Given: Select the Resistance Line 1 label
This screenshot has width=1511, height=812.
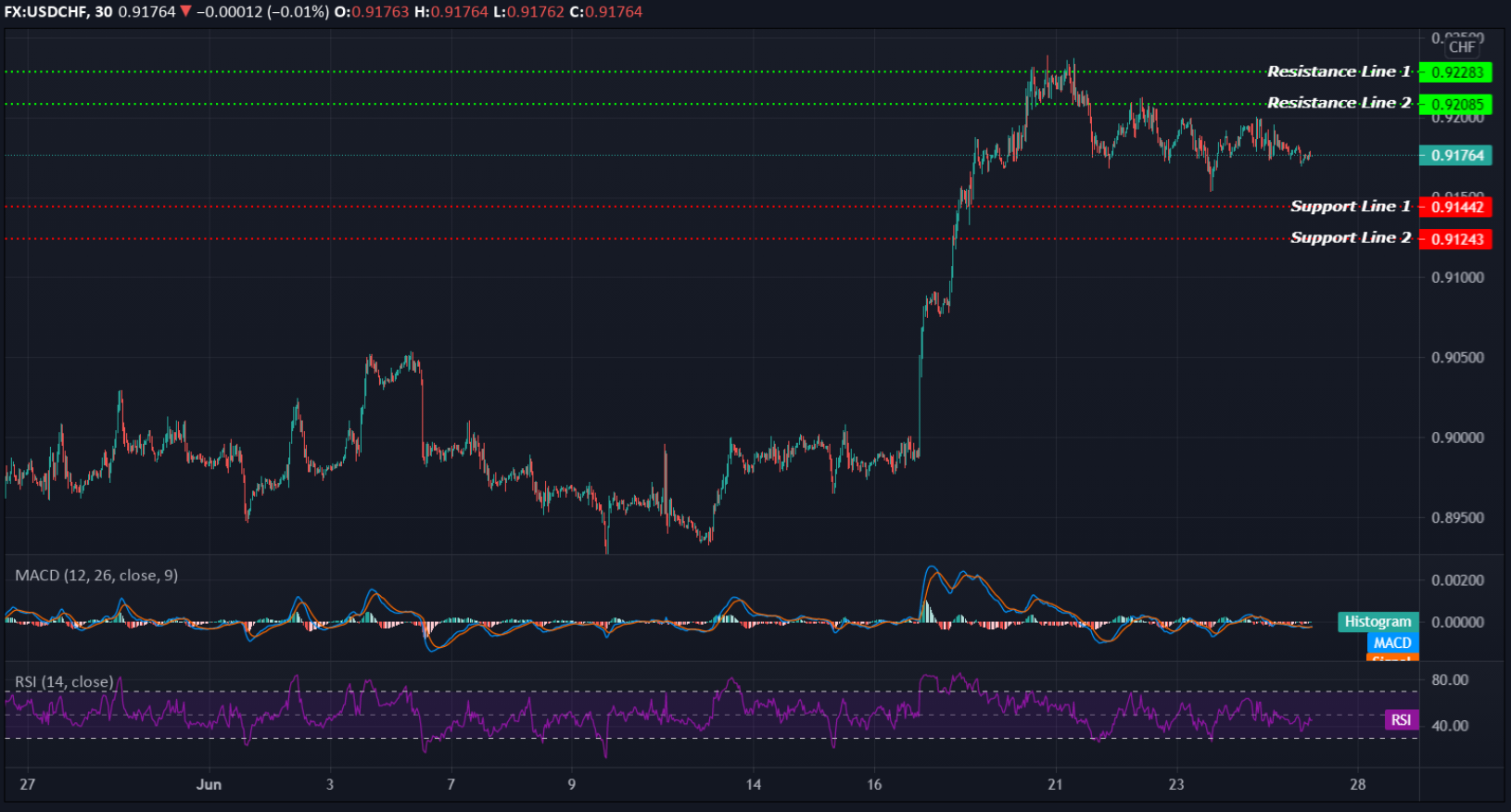Looking at the screenshot, I should [x=1339, y=71].
